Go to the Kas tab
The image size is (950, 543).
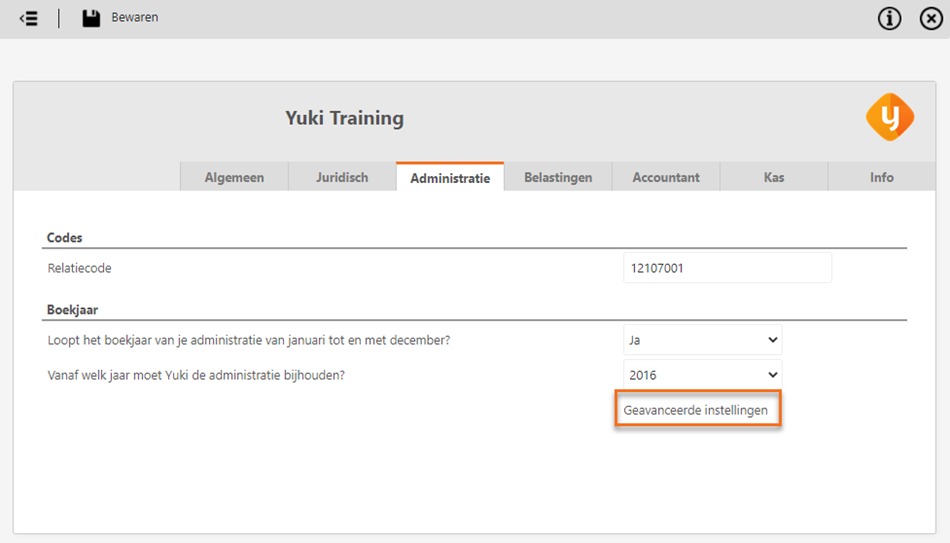pos(774,177)
